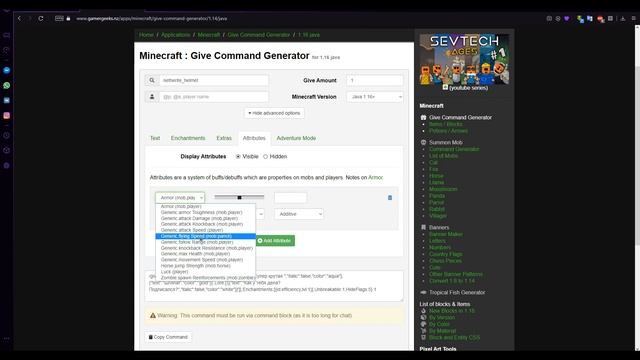
Task: Select the Visible radio button
Action: coord(238,156)
